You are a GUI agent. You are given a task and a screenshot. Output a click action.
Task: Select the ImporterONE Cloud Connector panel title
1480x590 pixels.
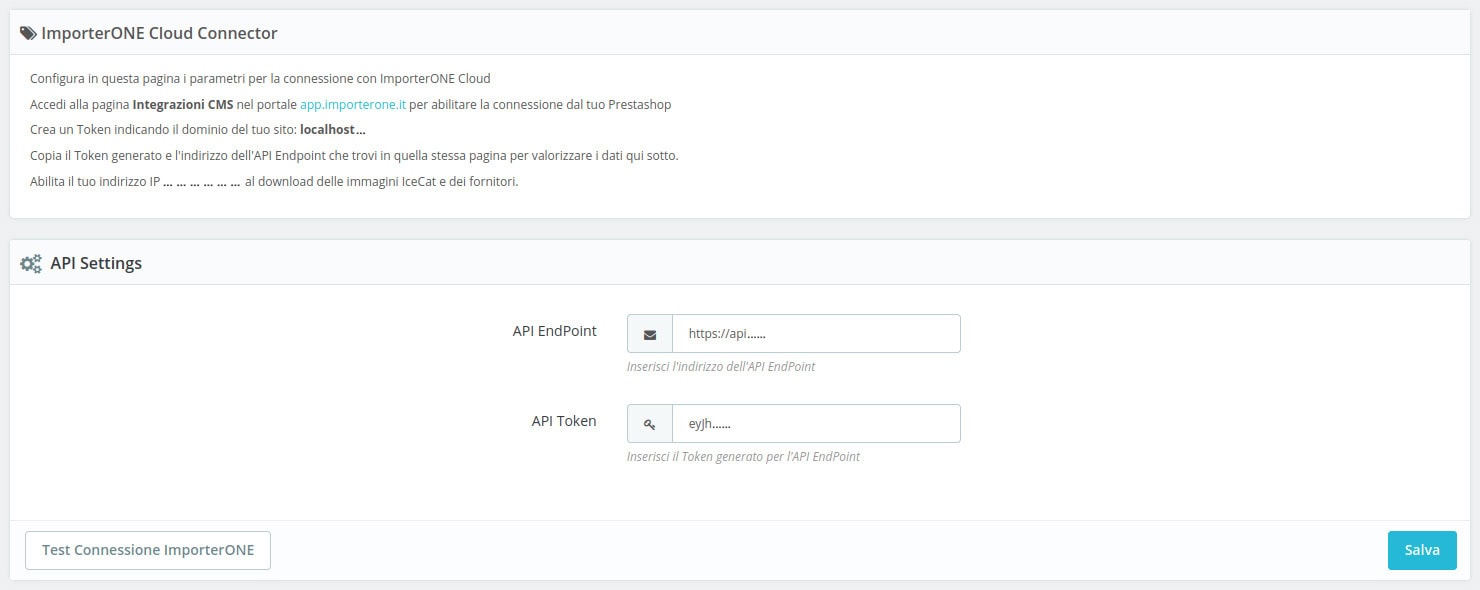(157, 32)
